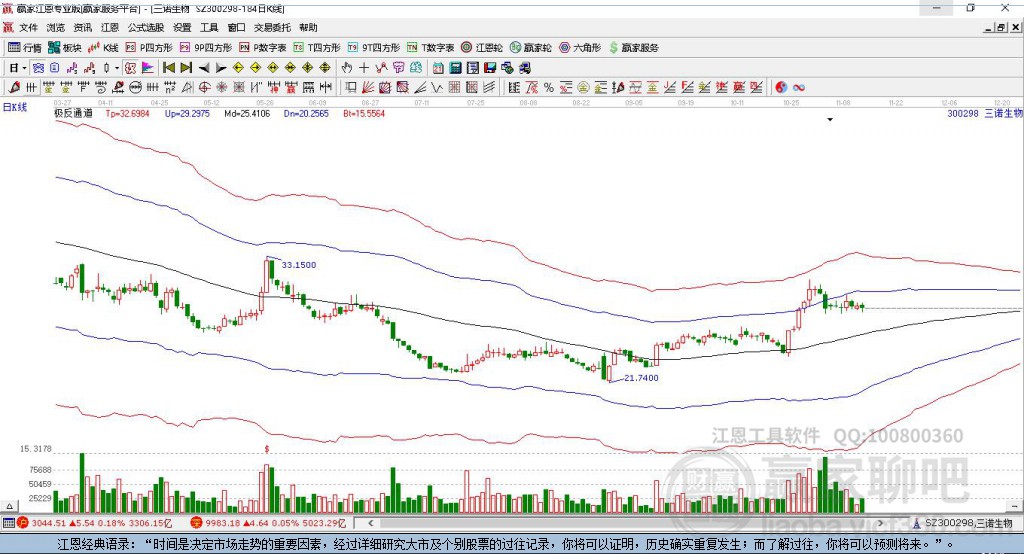Switch to K线 candlestick chart
1024x554 pixels.
pyautogui.click(x=103, y=48)
